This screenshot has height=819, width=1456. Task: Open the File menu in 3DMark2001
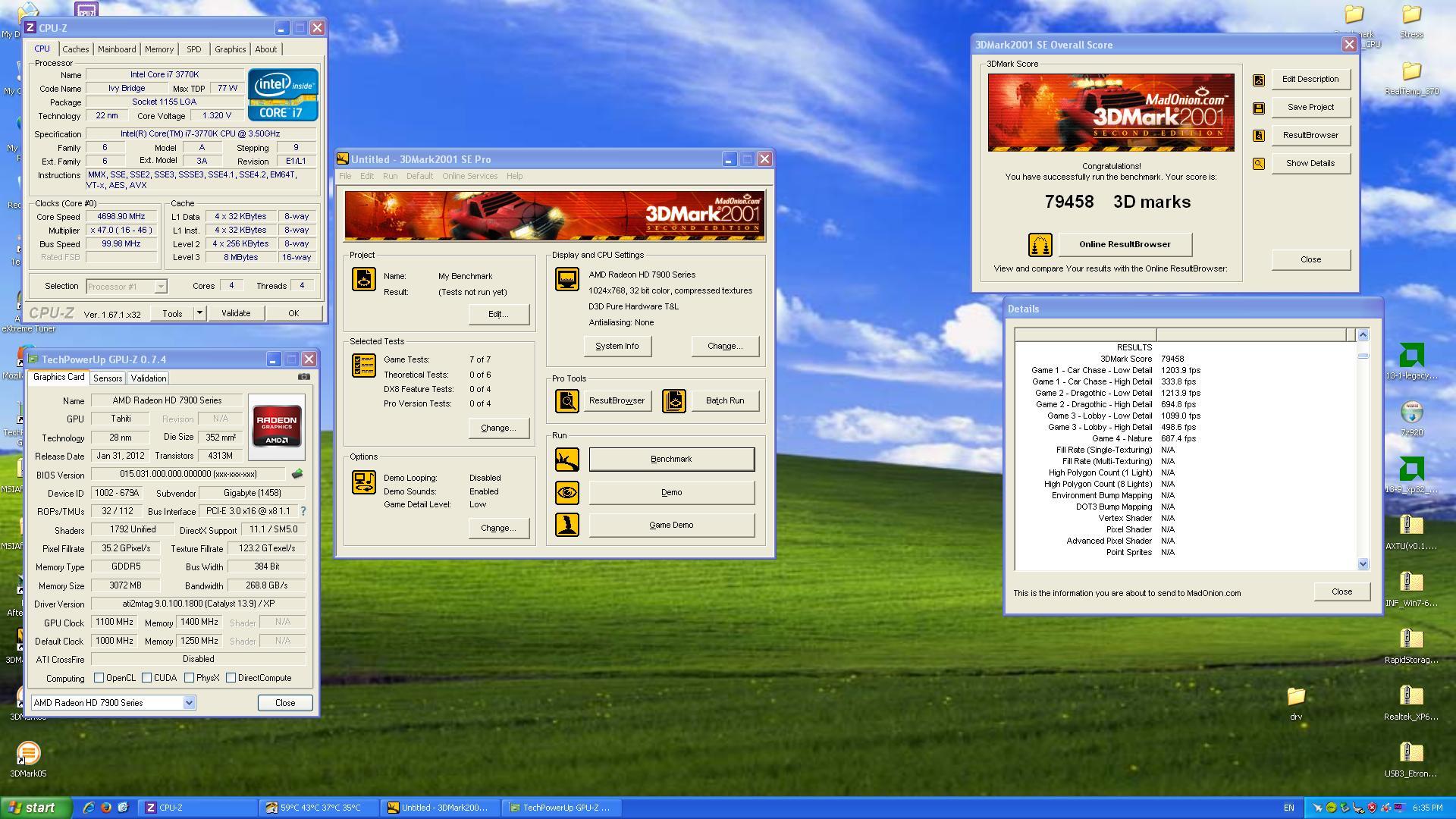tap(345, 176)
